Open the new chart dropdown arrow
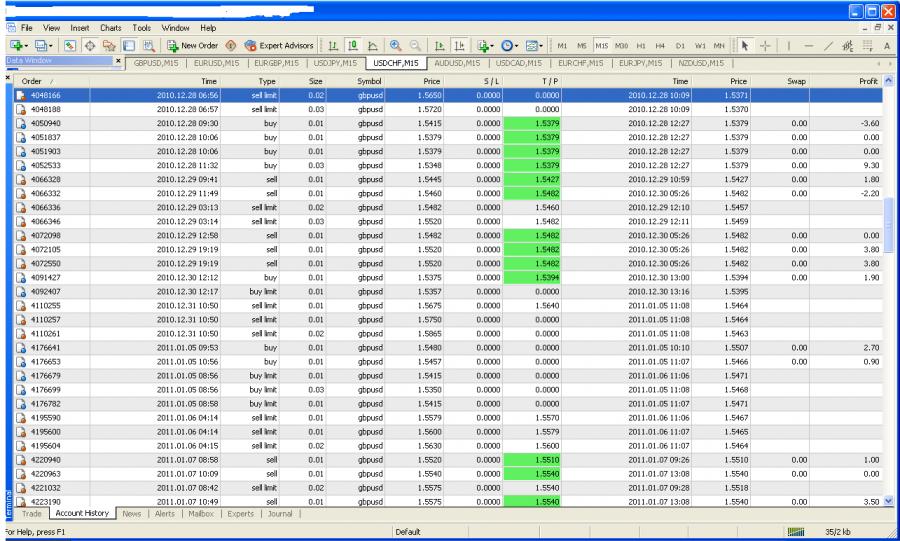Screen dimensions: 900x541 pos(24,46)
